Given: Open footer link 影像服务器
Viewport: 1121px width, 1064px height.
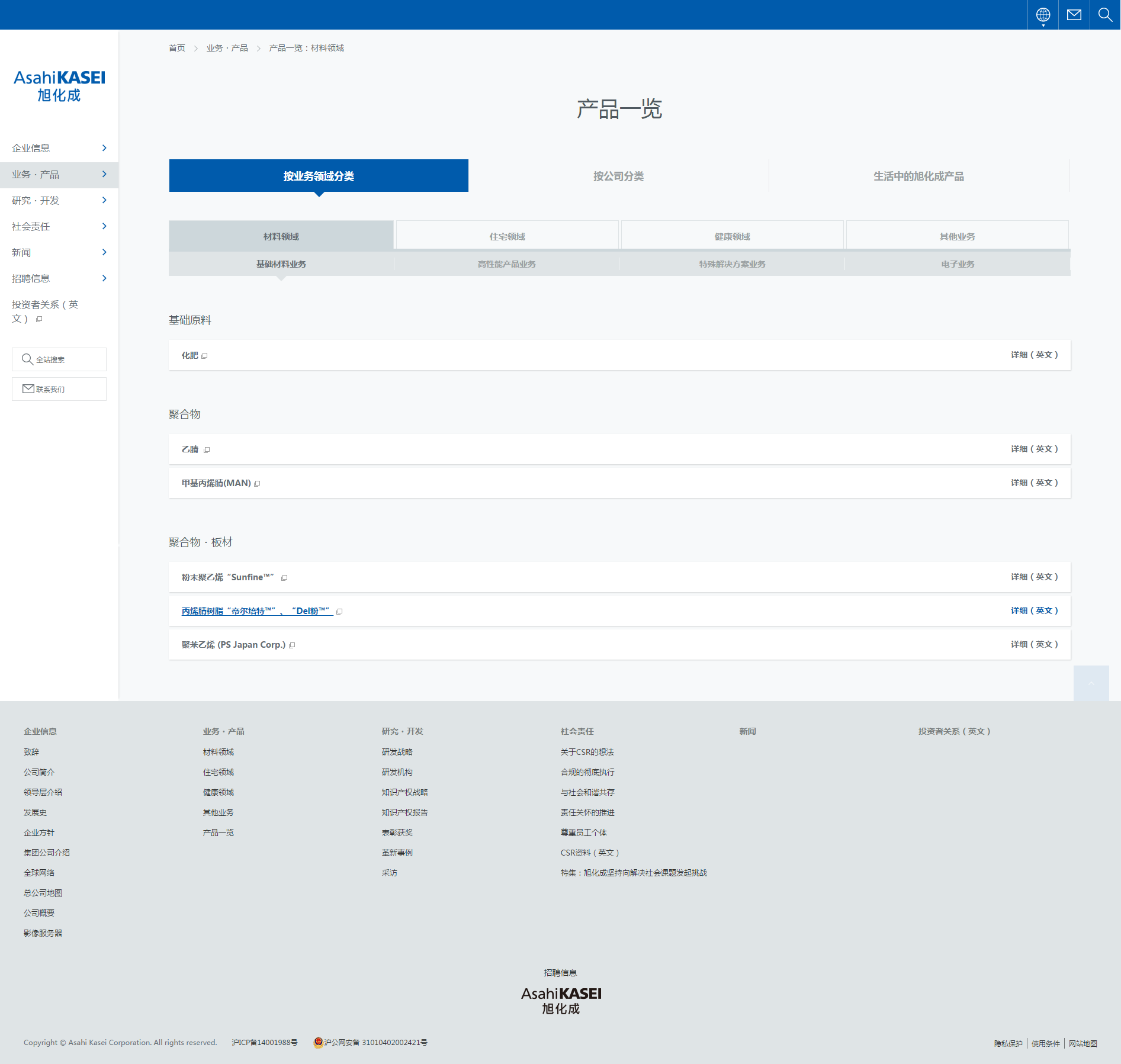Looking at the screenshot, I should tap(43, 933).
